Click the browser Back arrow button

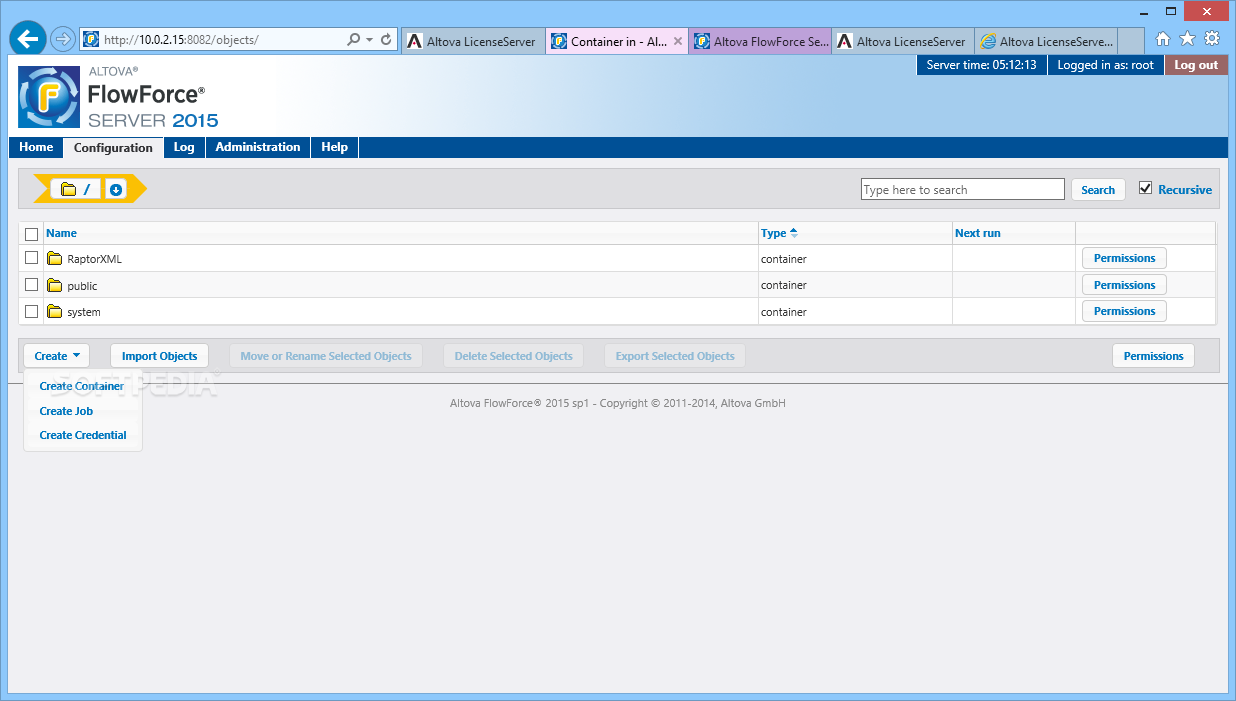[x=28, y=40]
